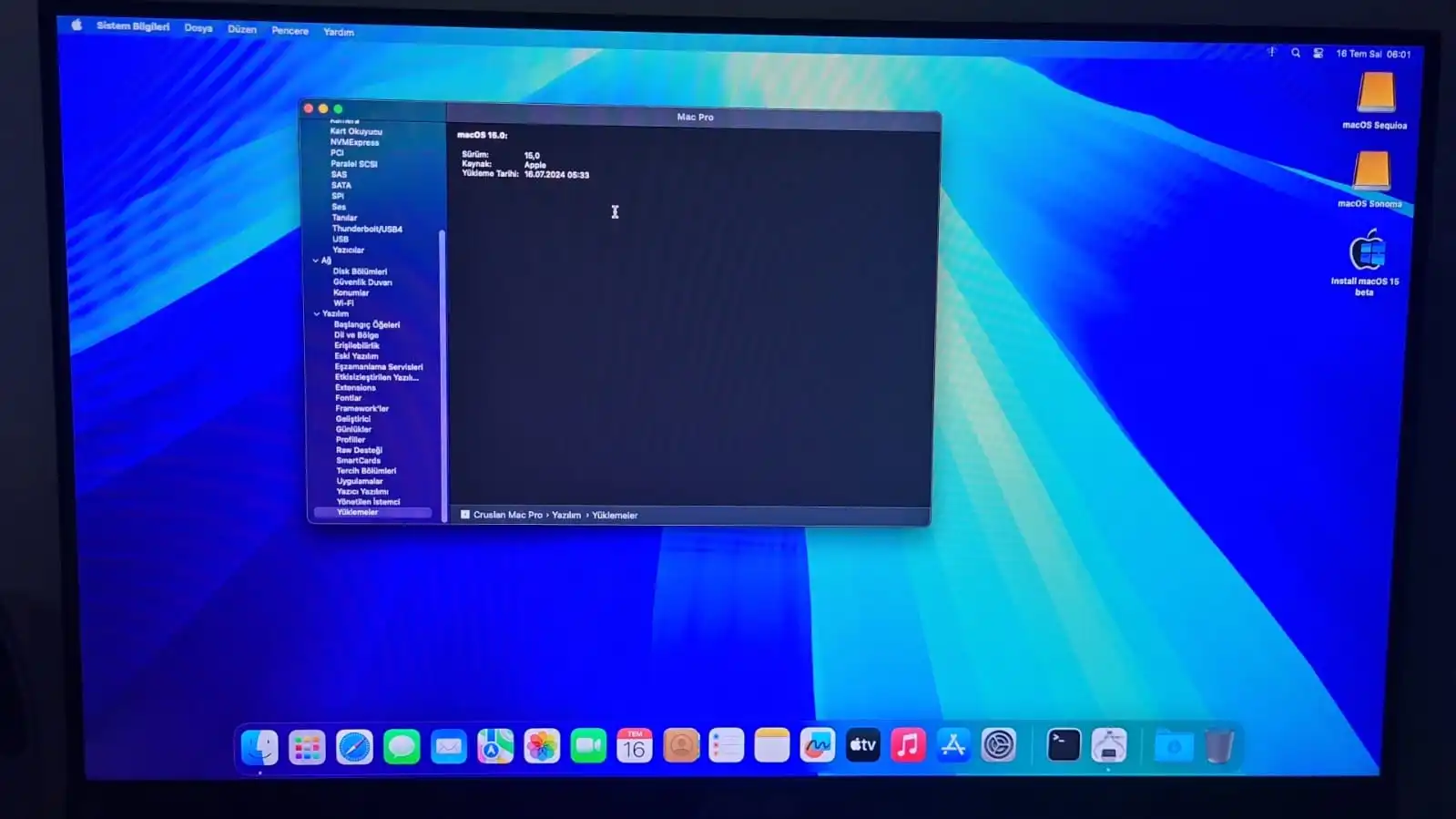Viewport: 1456px width, 819px height.
Task: Select Başlangıç Öğeleri under Yazılım
Action: click(367, 324)
